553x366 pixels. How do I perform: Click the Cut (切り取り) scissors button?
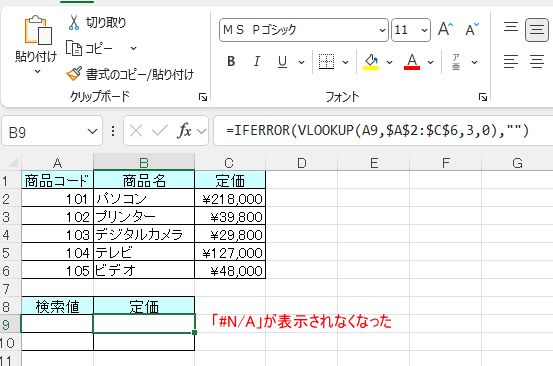tap(97, 23)
